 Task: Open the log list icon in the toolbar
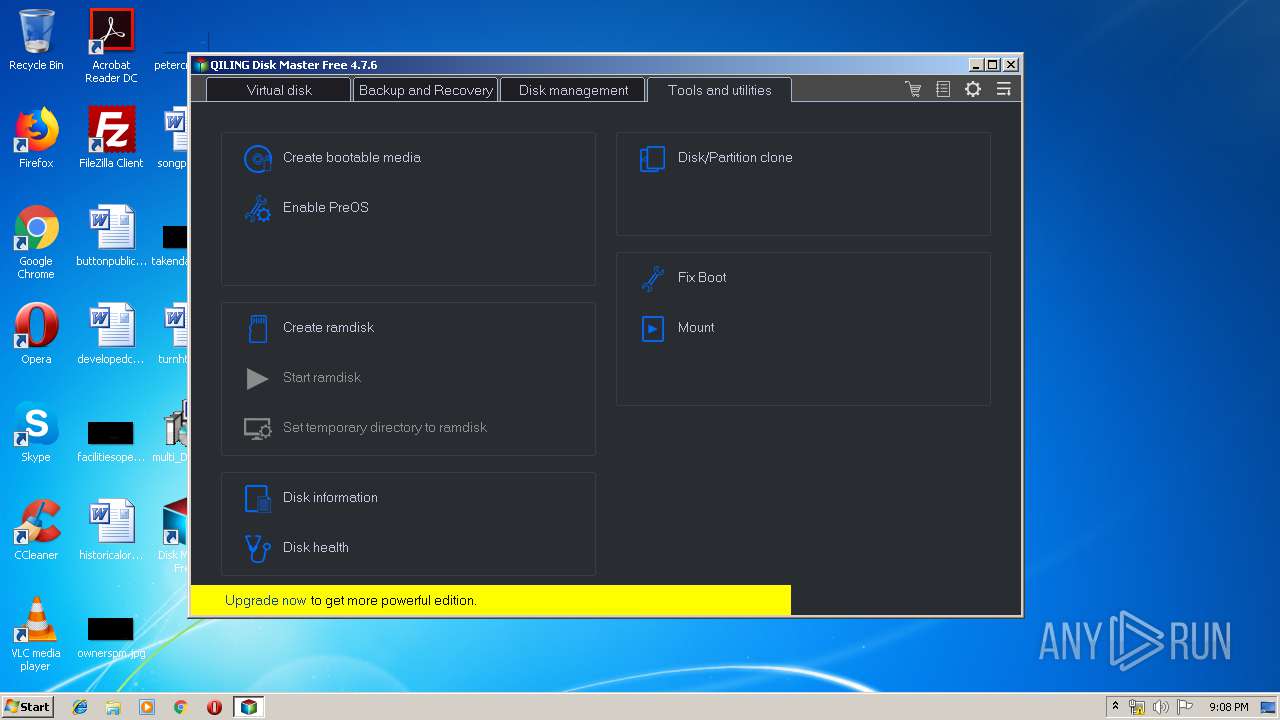point(943,89)
